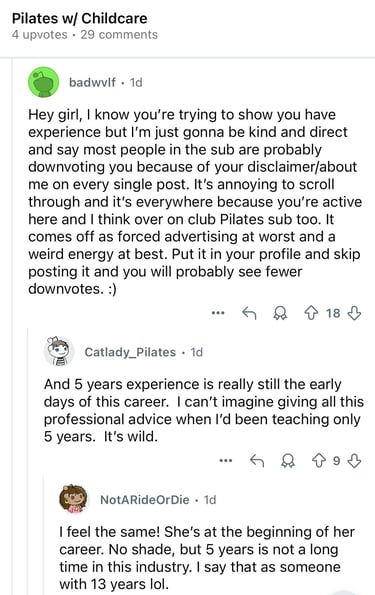
Task: Open the Pilates w/ Childcare post title
Action: pos(80,18)
